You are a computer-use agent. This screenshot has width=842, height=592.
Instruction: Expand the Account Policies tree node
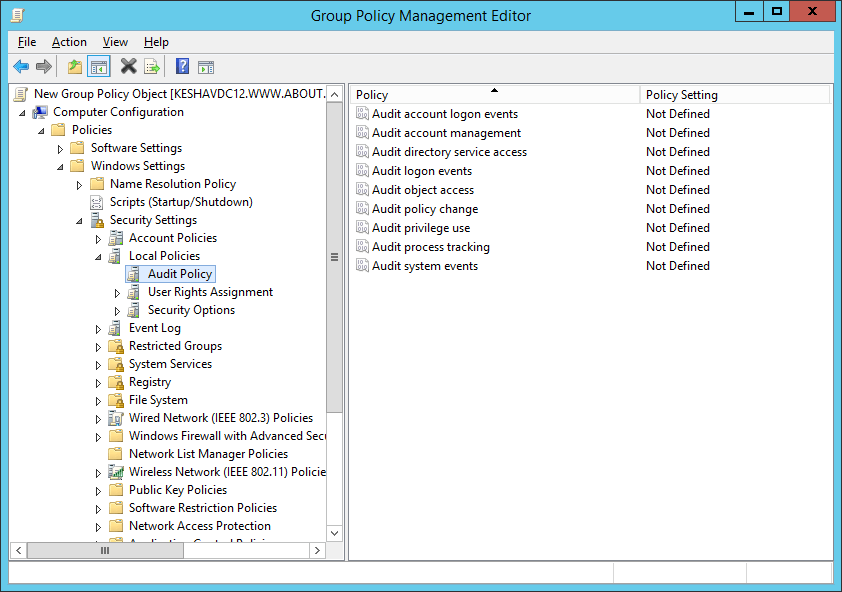pos(98,239)
